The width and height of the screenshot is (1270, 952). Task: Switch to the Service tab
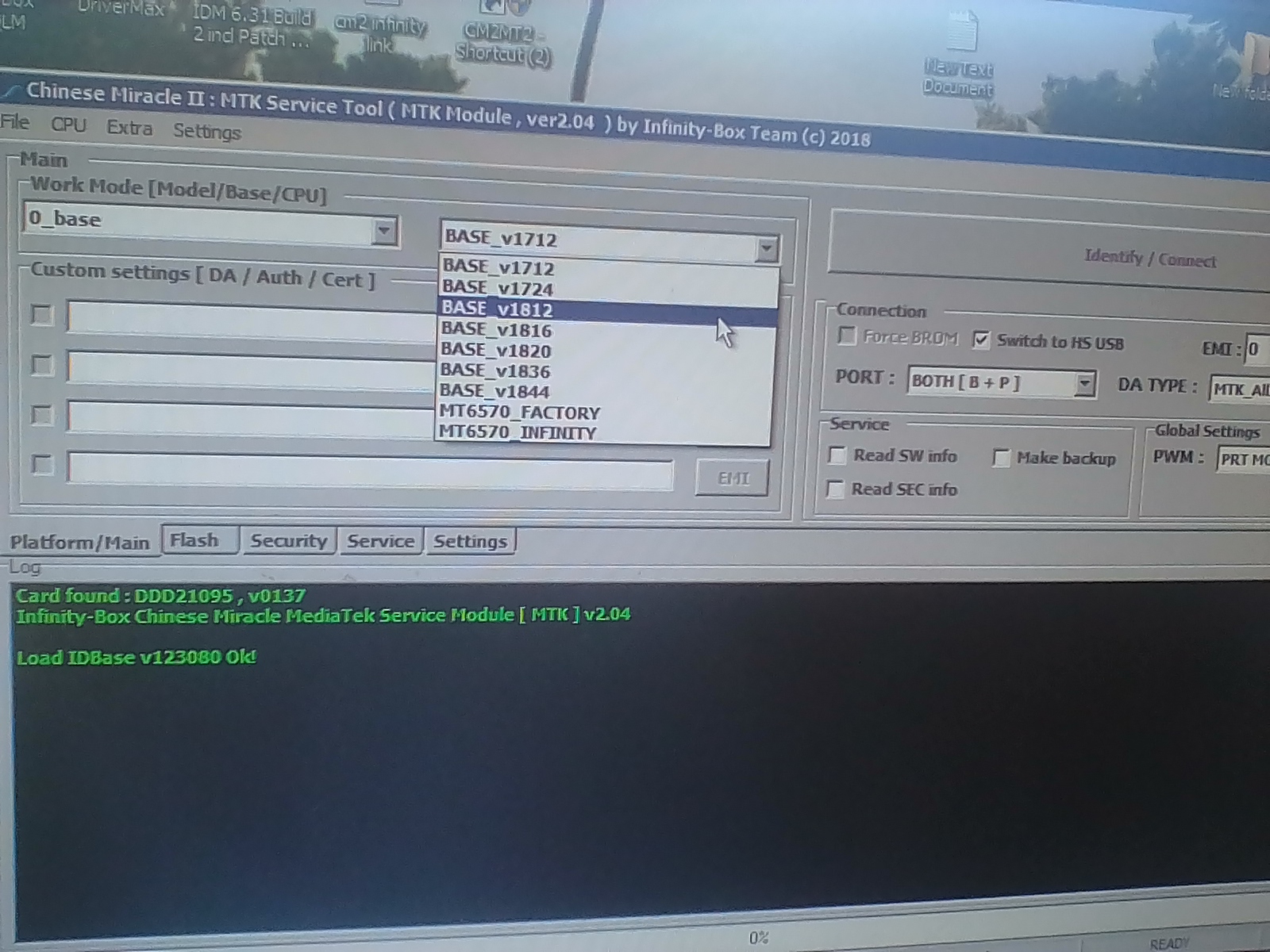(381, 542)
